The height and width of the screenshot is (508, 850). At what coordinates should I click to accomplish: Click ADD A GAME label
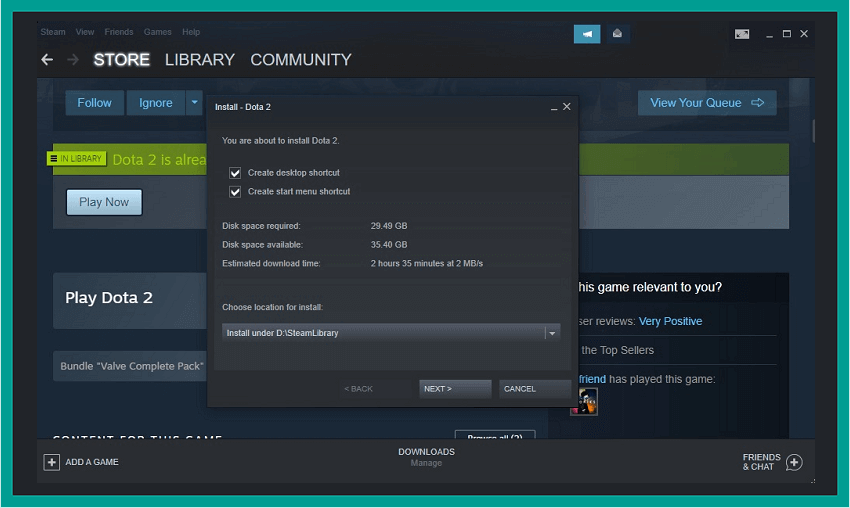pyautogui.click(x=92, y=462)
